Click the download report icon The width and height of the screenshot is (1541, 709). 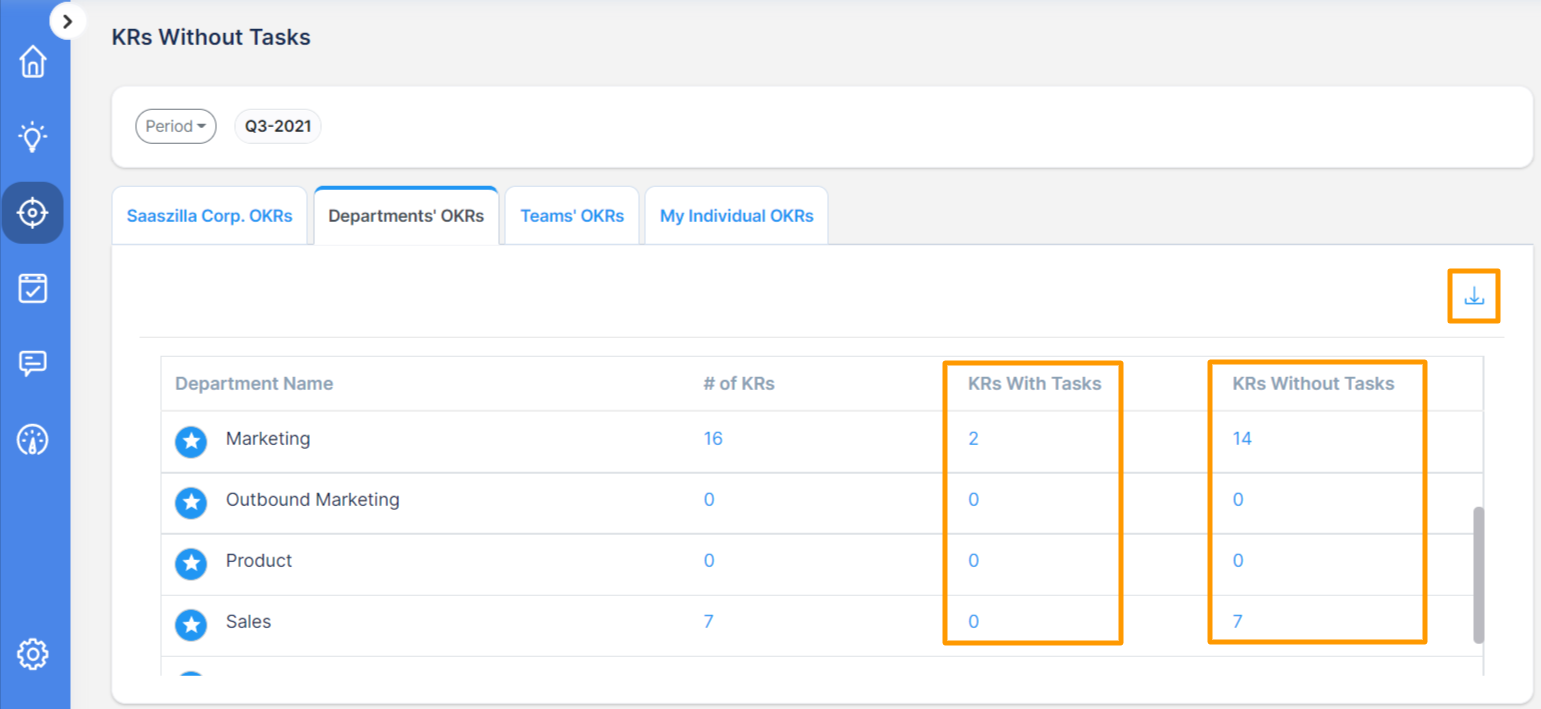click(1473, 295)
